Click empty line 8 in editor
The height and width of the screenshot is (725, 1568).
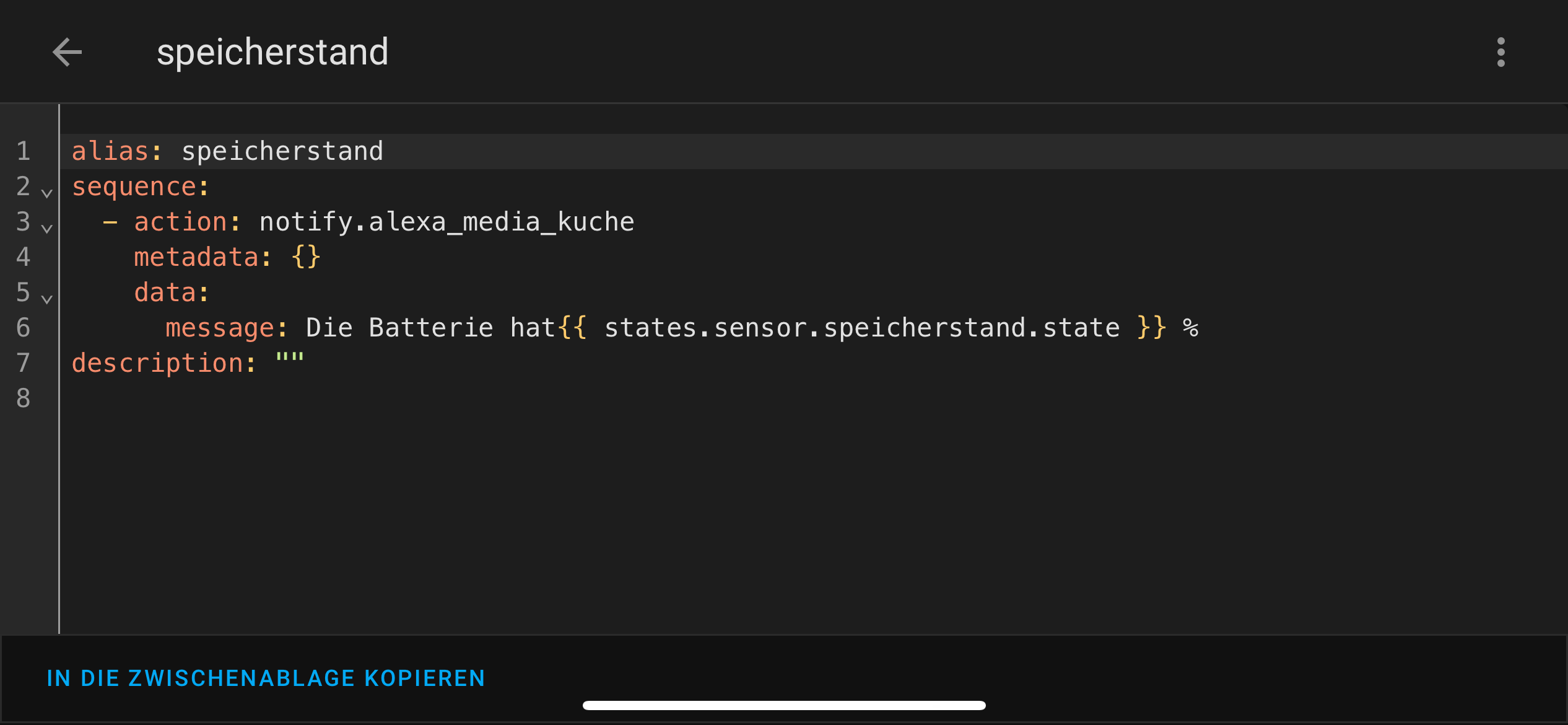point(814,398)
